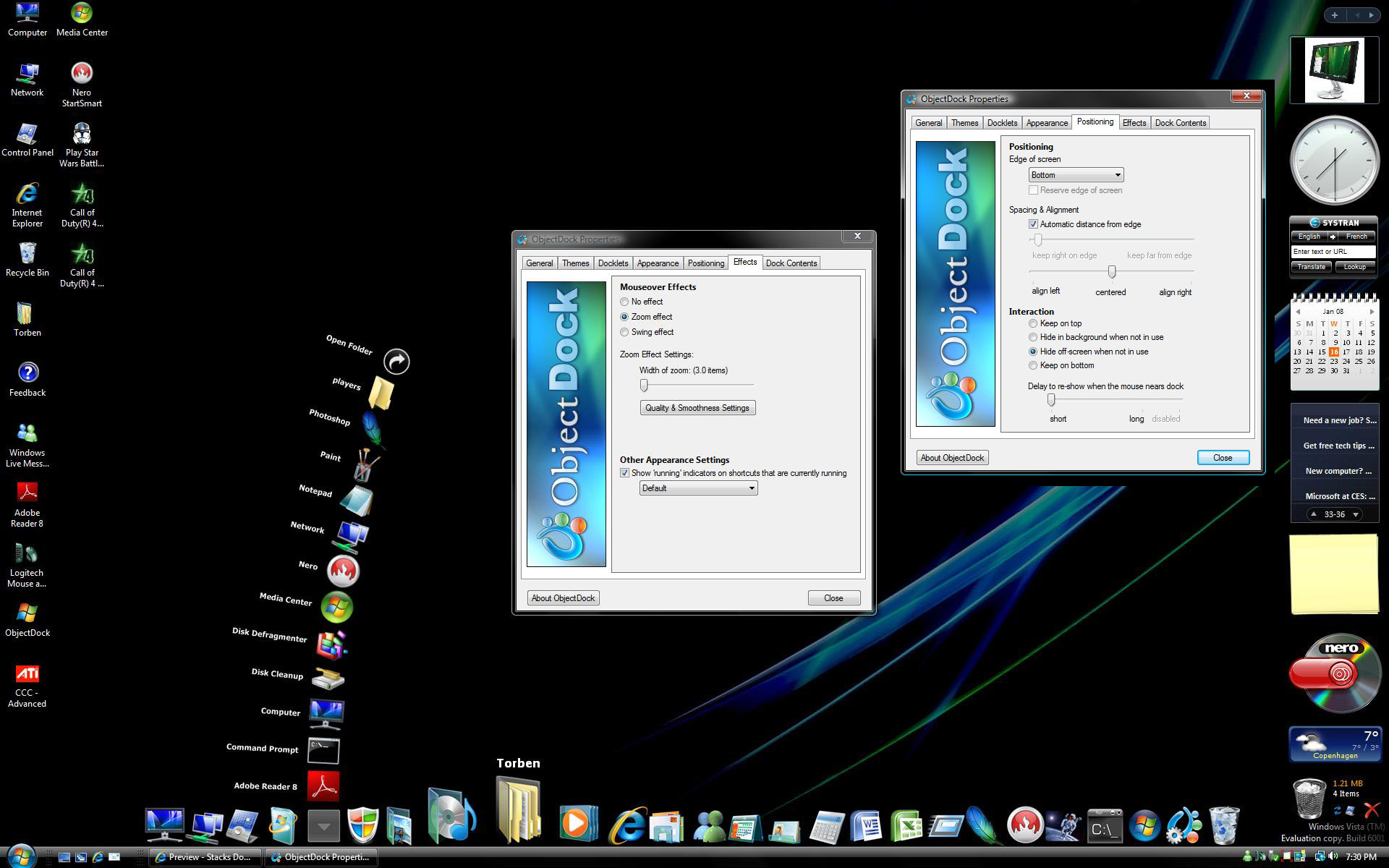Click About ObjectDock in Positioning window
1389x868 pixels.
point(952,458)
